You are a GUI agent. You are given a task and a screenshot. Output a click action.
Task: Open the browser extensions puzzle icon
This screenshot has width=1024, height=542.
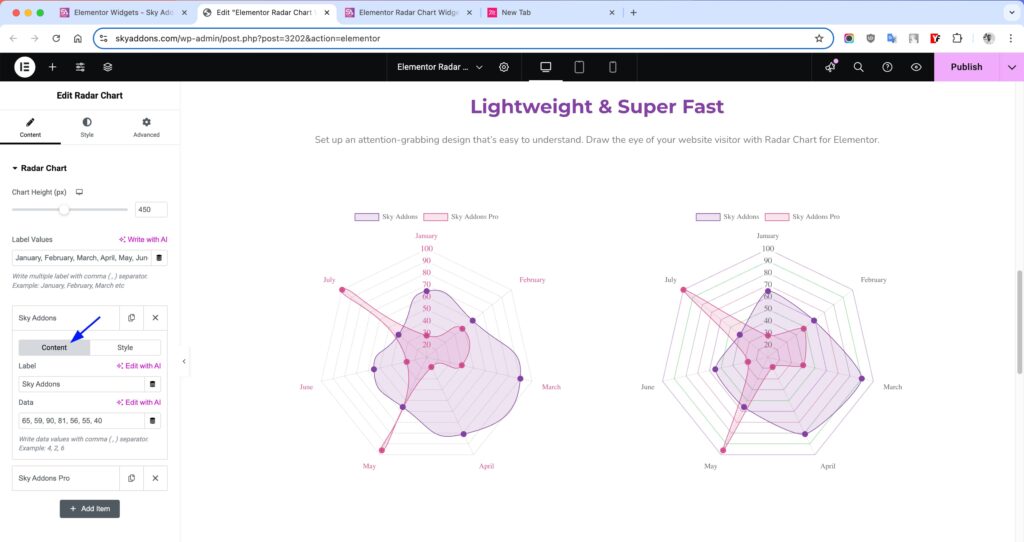click(x=957, y=39)
